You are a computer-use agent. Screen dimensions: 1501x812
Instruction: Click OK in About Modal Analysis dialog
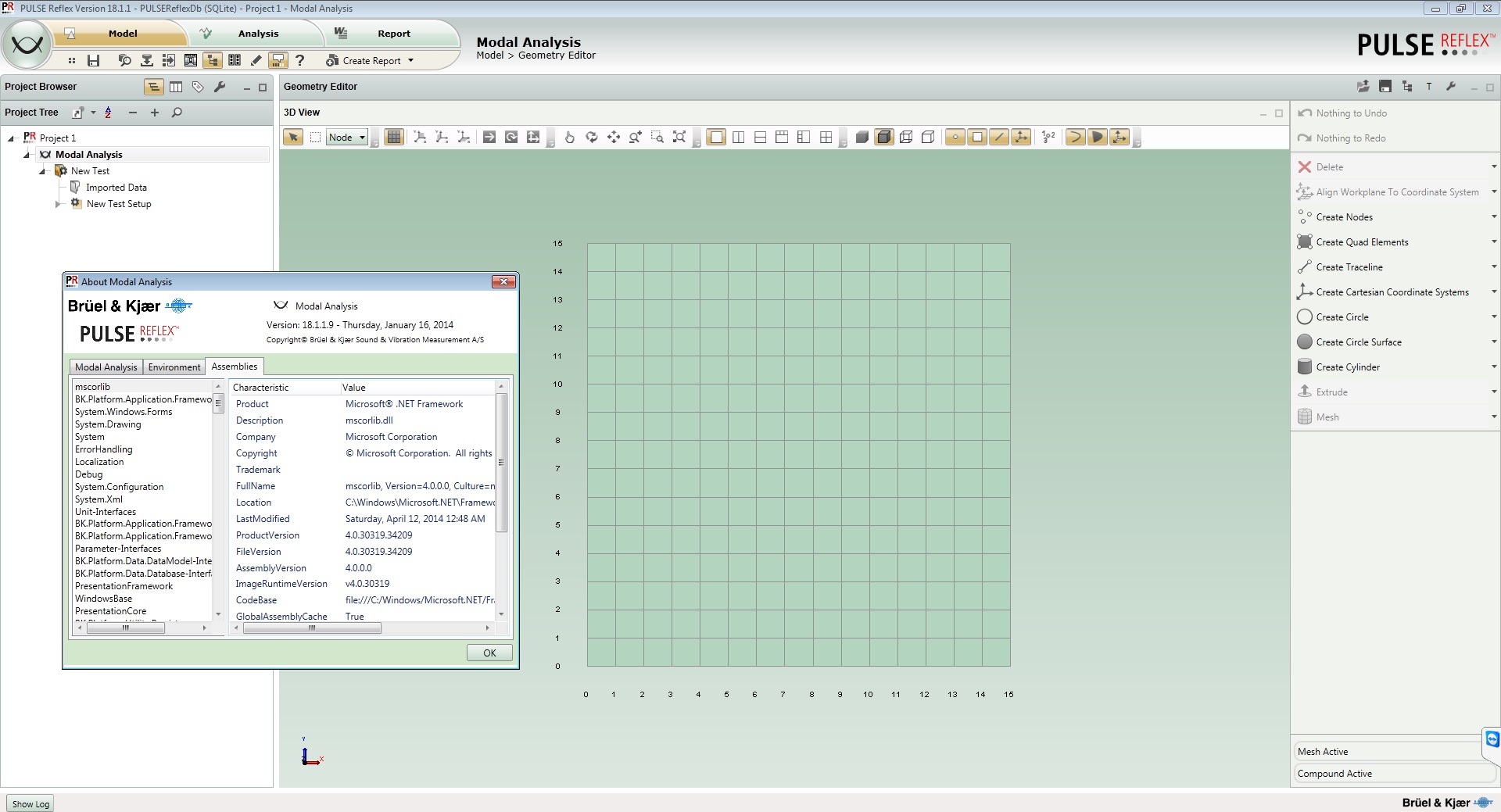(x=489, y=653)
